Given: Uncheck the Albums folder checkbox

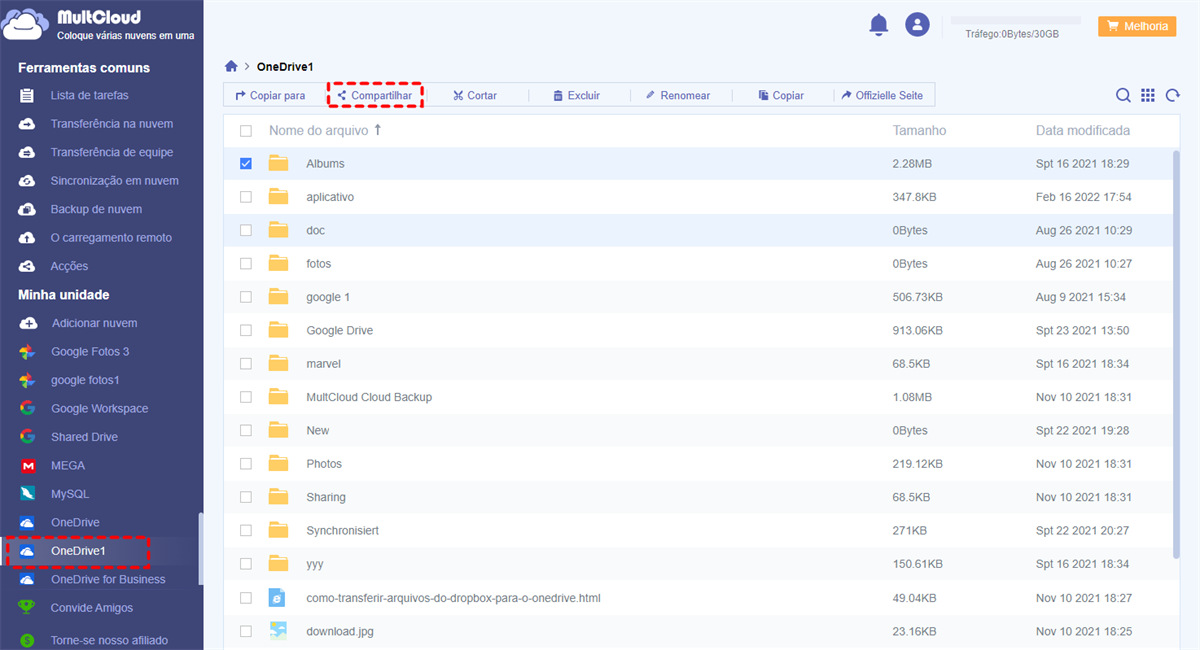Looking at the screenshot, I should tap(246, 164).
